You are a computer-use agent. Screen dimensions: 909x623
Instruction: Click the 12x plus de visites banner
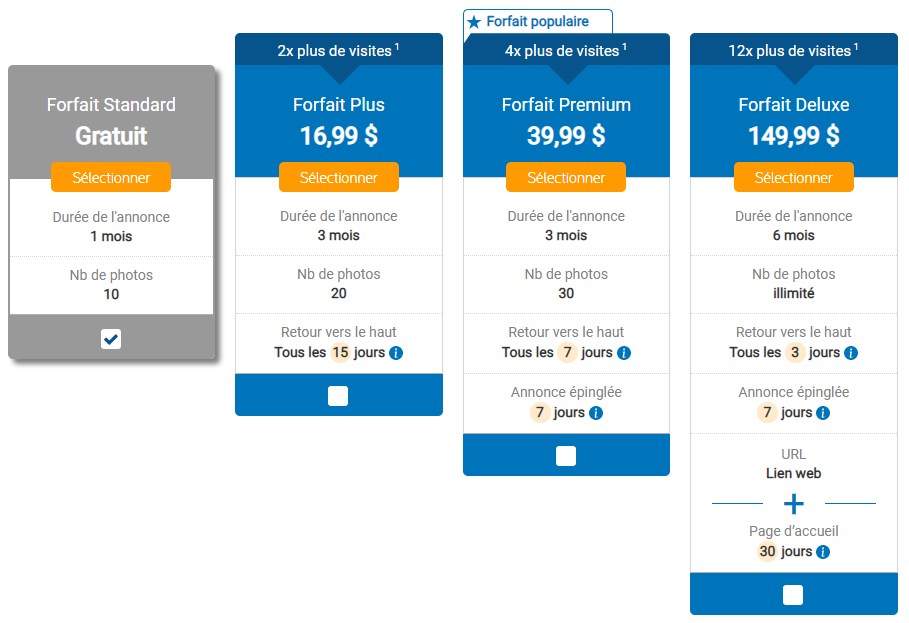794,50
